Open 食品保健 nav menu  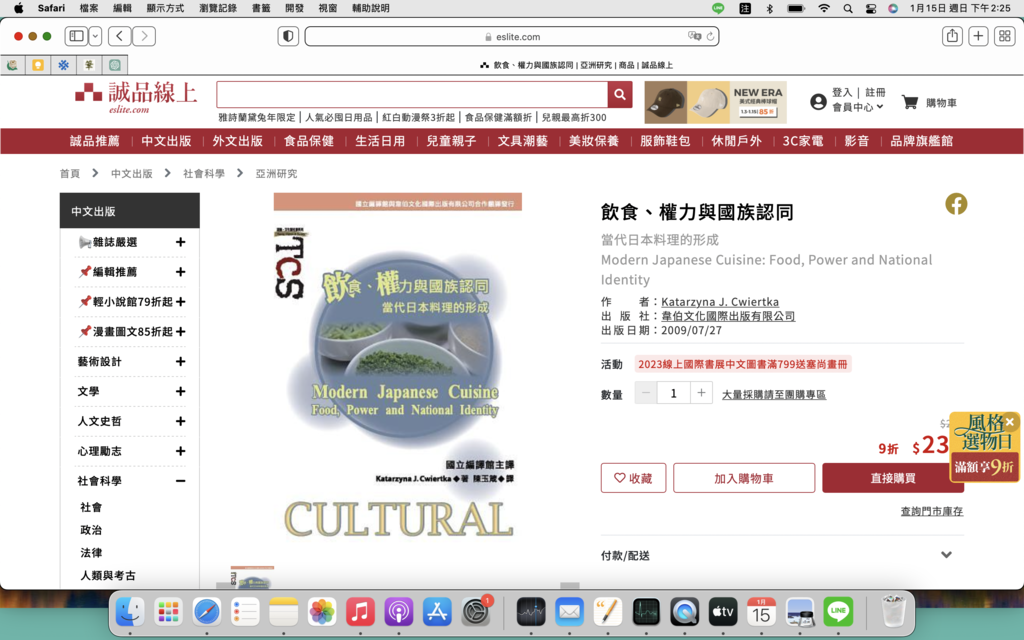click(x=308, y=141)
